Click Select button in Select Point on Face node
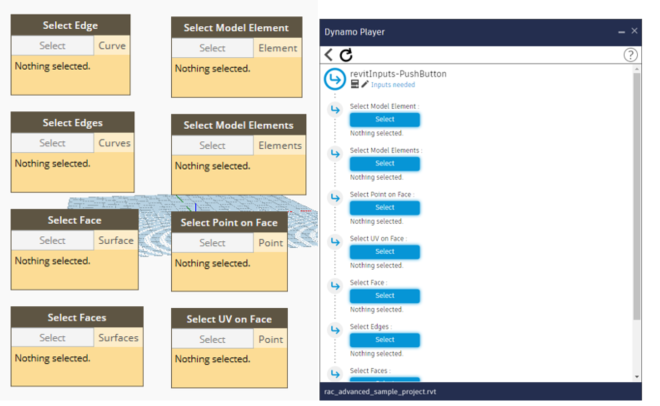 click(x=212, y=243)
